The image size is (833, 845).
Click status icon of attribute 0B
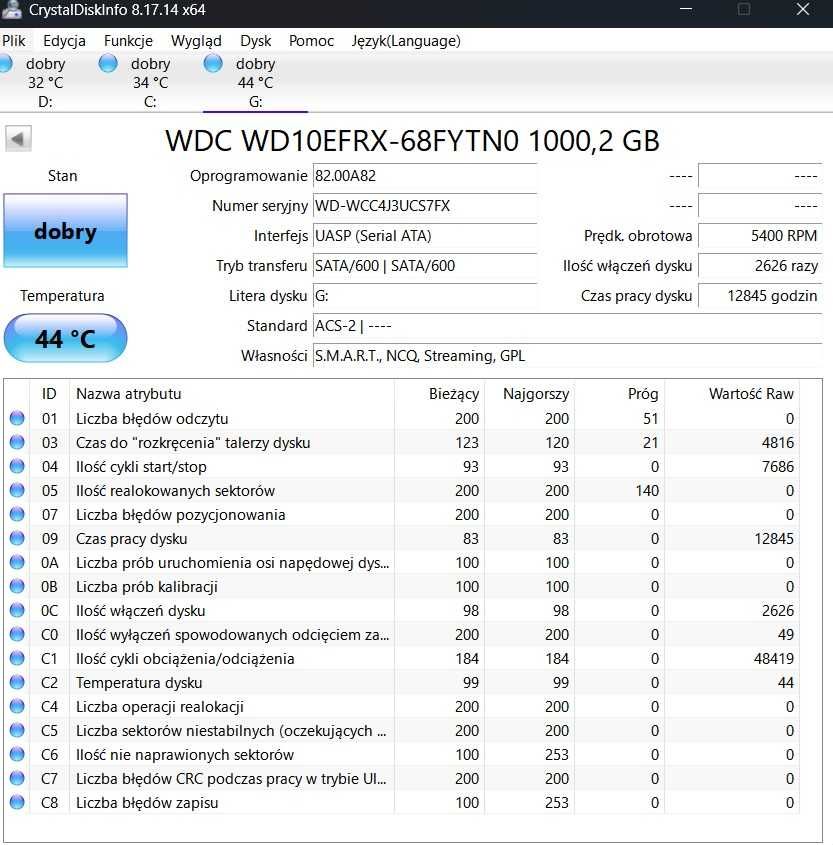17,586
